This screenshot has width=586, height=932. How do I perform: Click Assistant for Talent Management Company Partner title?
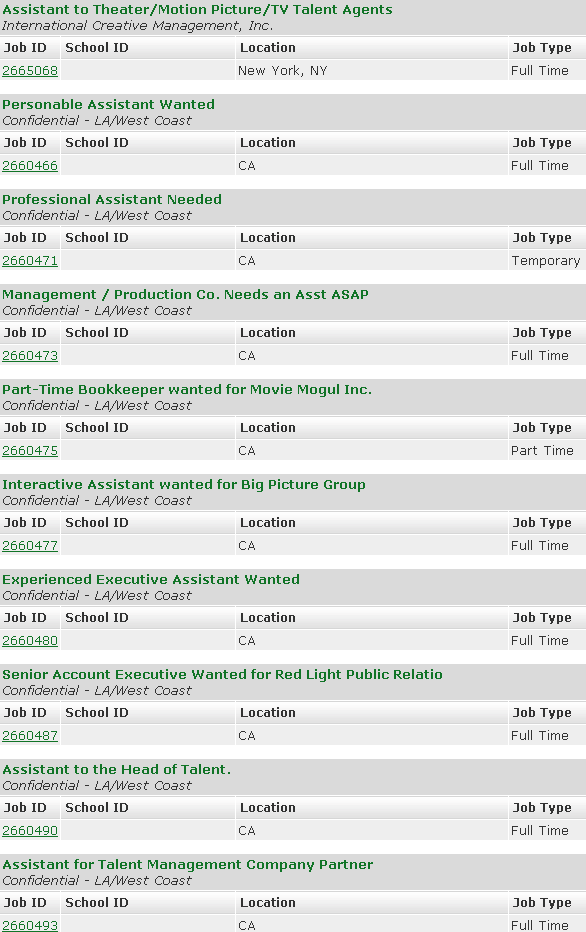coord(188,865)
